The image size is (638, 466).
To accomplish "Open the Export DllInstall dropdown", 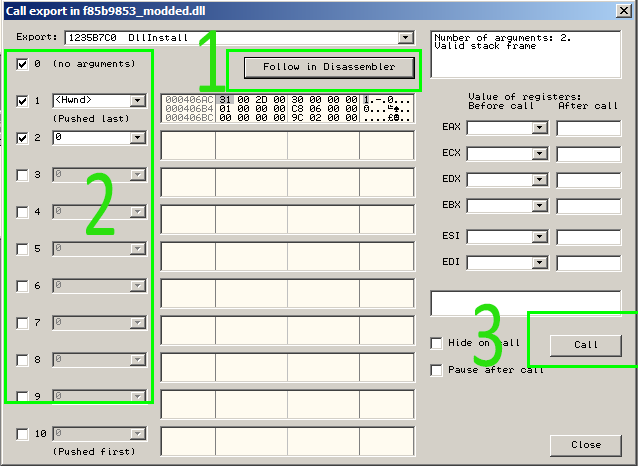I will (405, 37).
